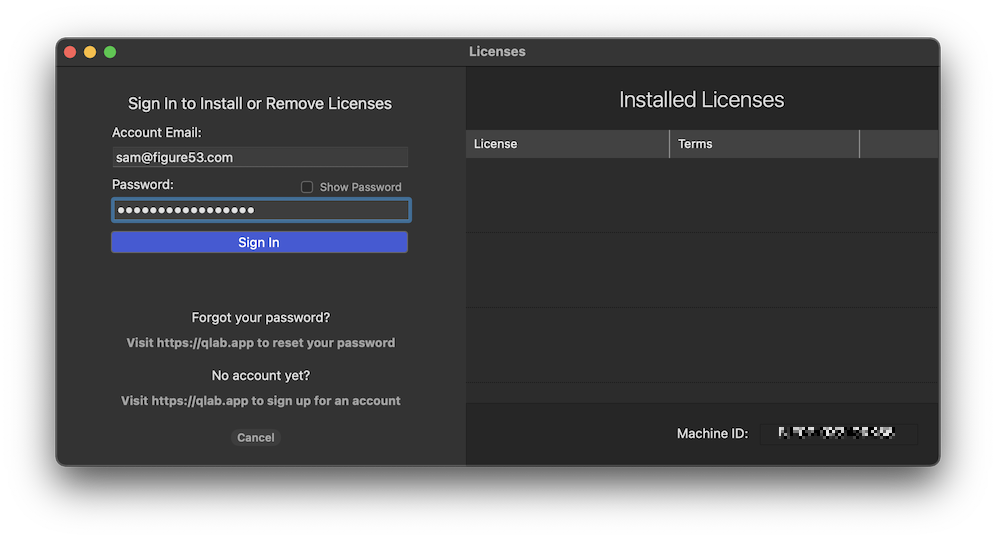The height and width of the screenshot is (540, 996).
Task: Select the first empty row in licenses table
Action: point(701,195)
